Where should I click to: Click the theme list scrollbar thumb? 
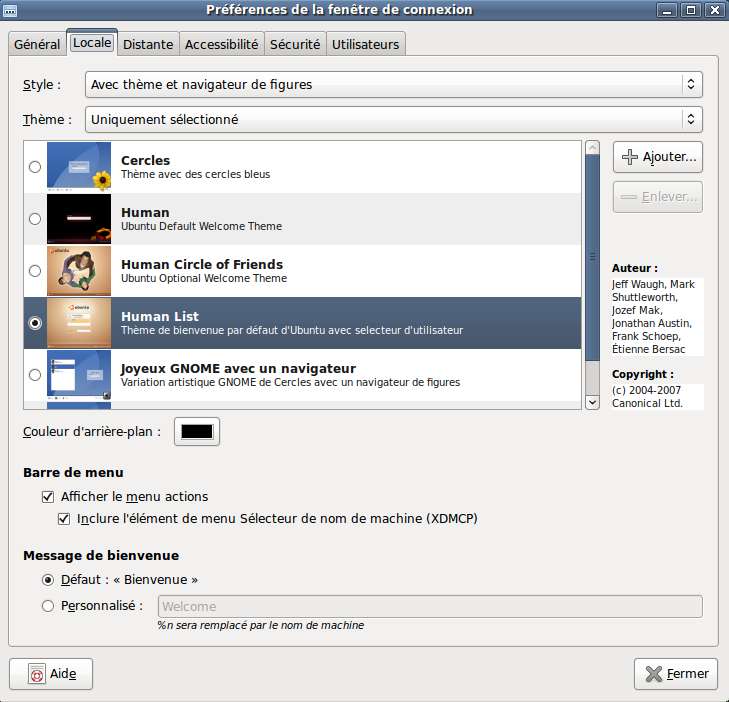592,257
